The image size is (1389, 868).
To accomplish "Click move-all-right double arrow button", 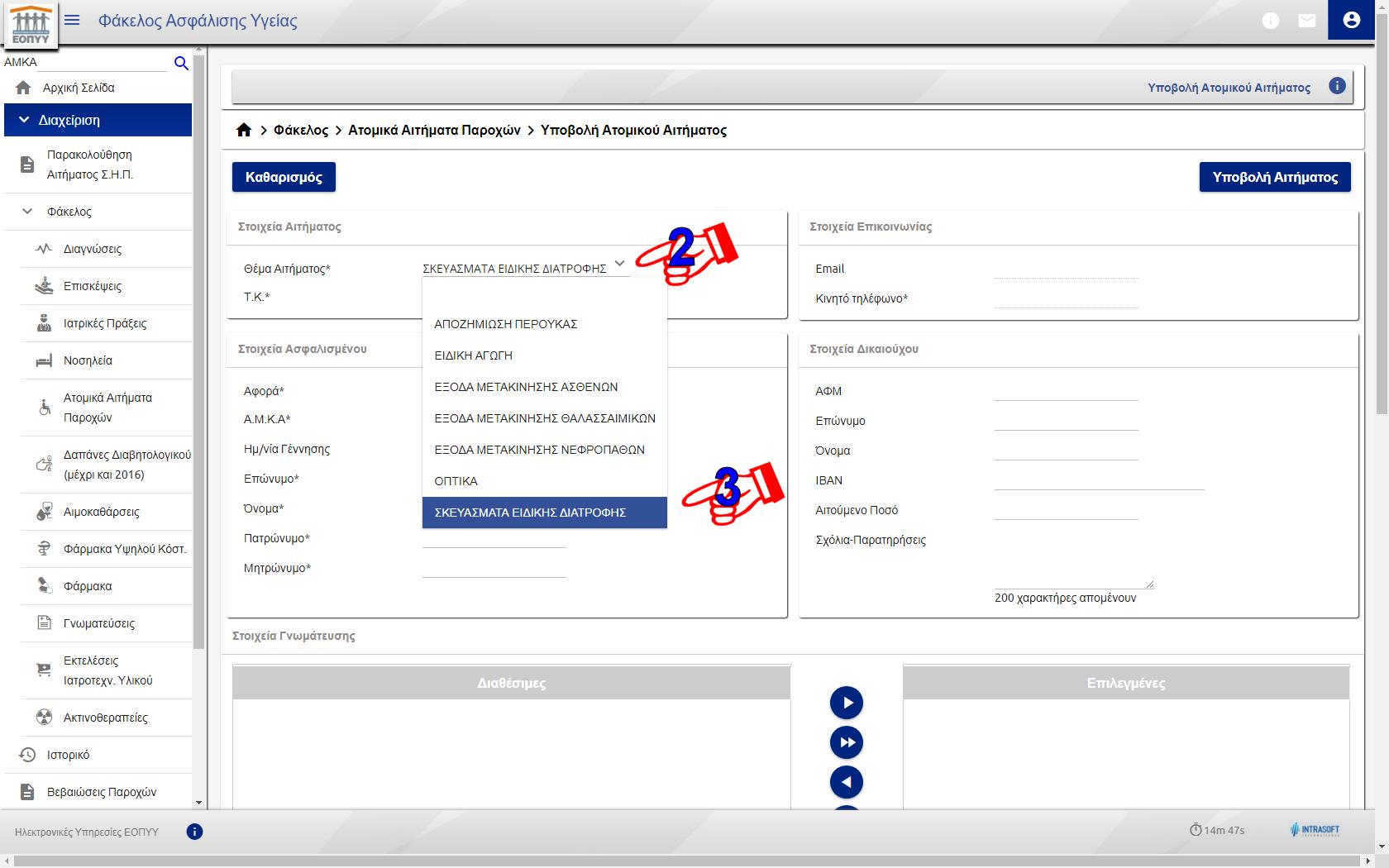I will coord(846,742).
